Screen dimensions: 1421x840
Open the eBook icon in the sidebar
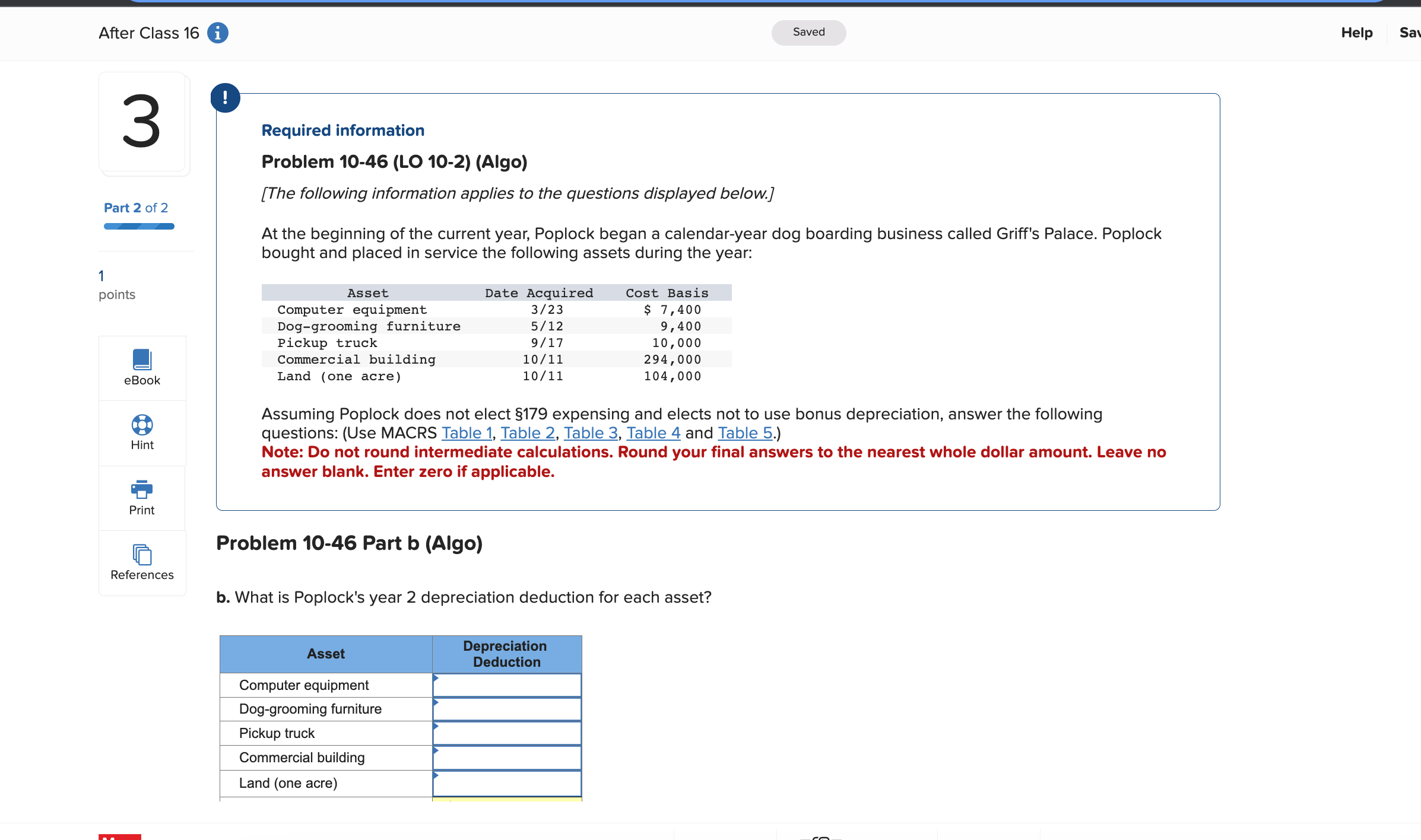coord(142,360)
